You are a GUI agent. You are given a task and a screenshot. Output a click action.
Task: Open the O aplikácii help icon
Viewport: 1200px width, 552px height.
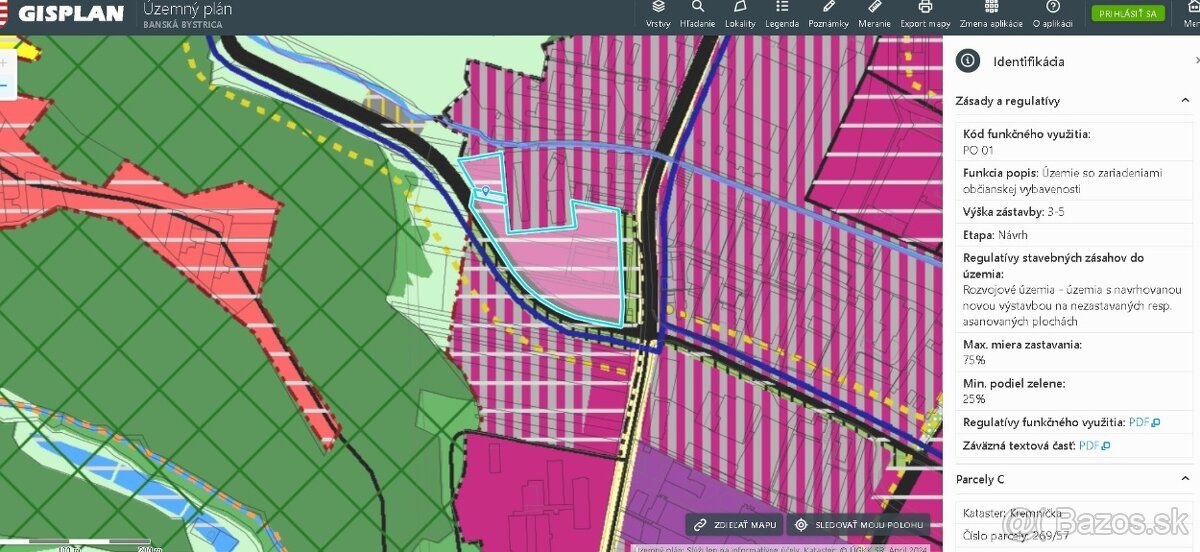(x=1052, y=14)
